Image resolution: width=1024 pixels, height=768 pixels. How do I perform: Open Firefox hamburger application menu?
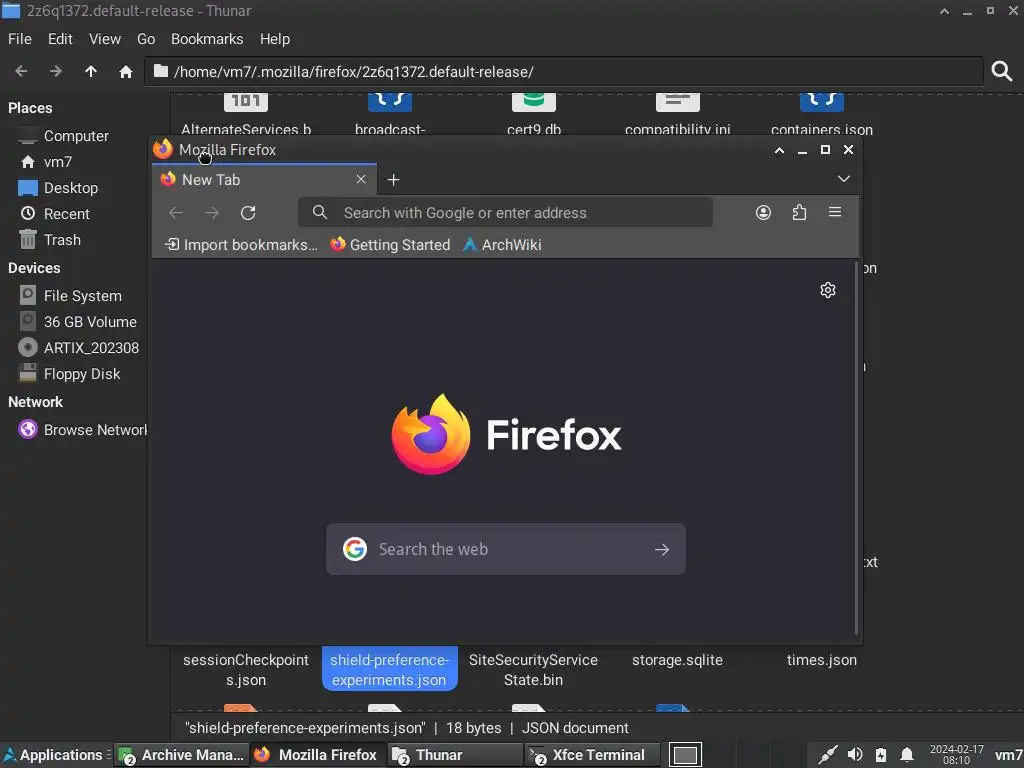835,212
